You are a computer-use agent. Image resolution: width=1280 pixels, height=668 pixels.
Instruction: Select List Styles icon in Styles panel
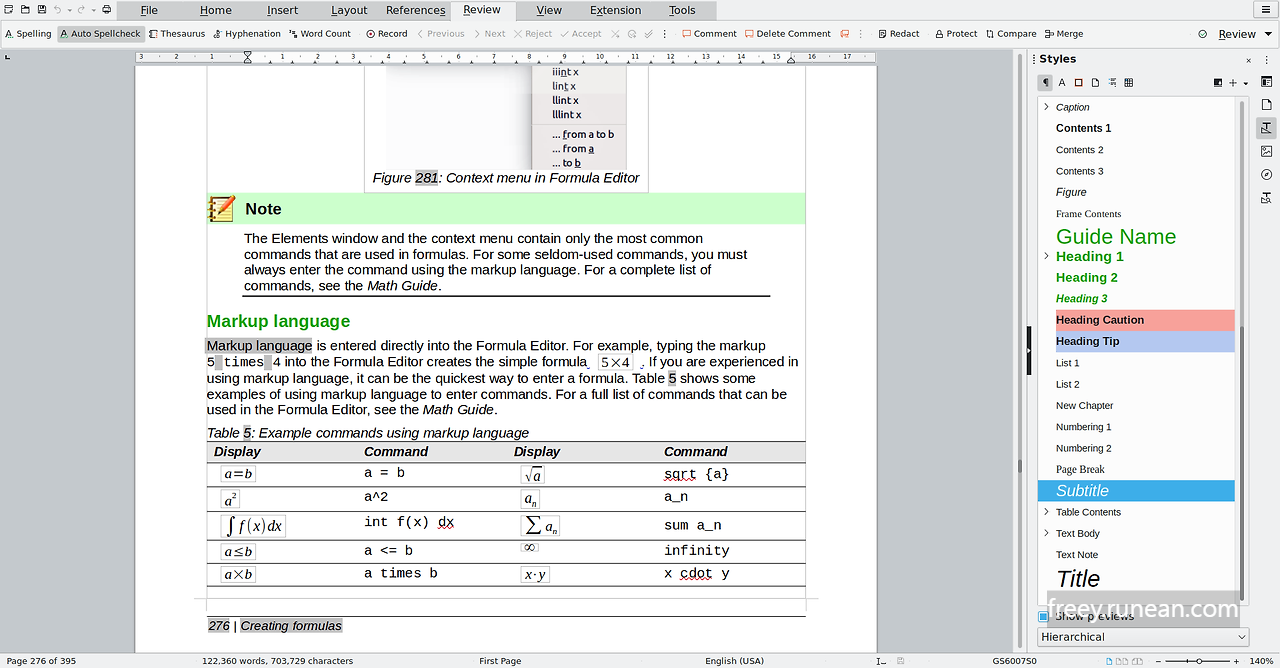[x=1110, y=82]
